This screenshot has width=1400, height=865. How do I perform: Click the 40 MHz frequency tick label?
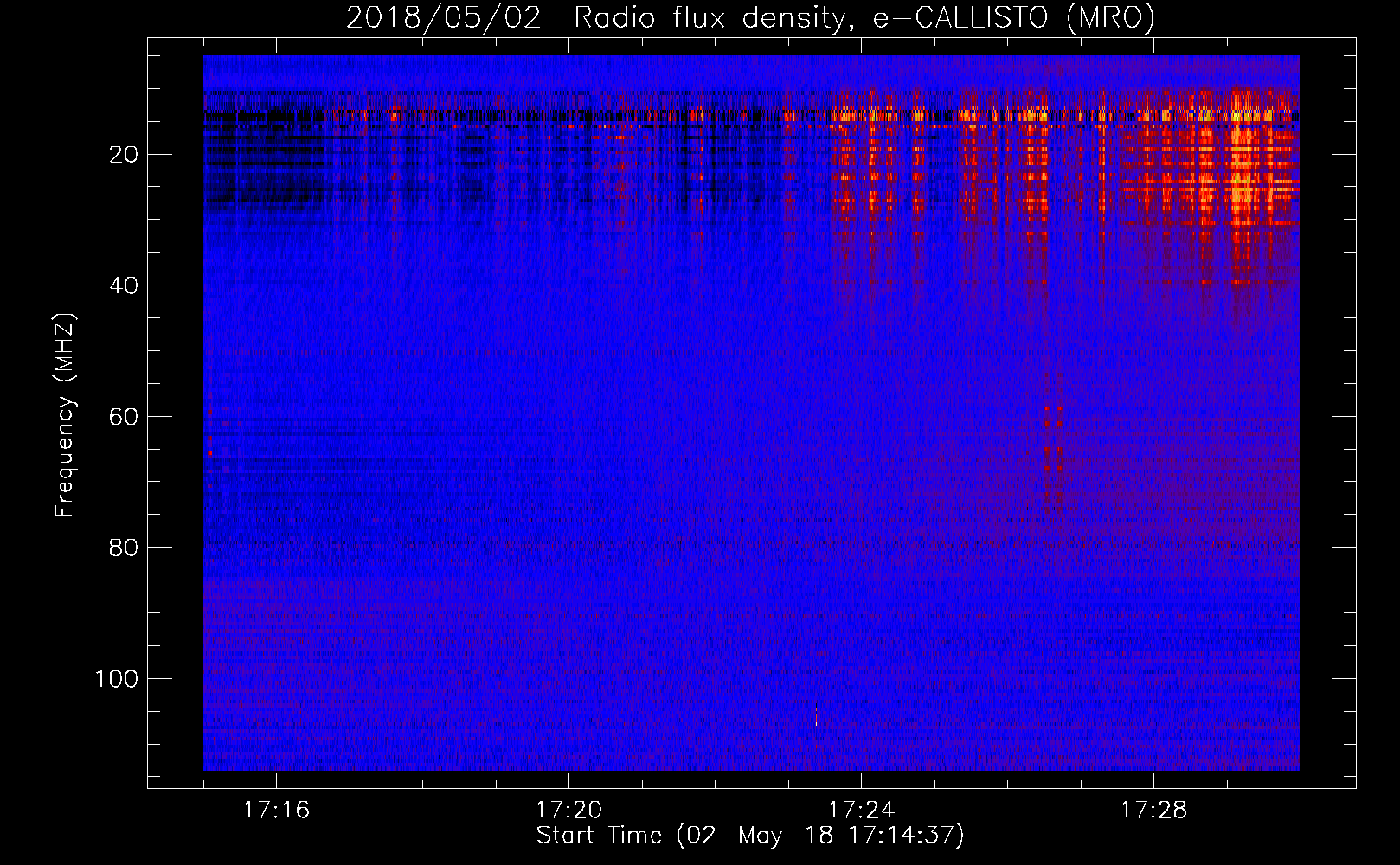(124, 285)
